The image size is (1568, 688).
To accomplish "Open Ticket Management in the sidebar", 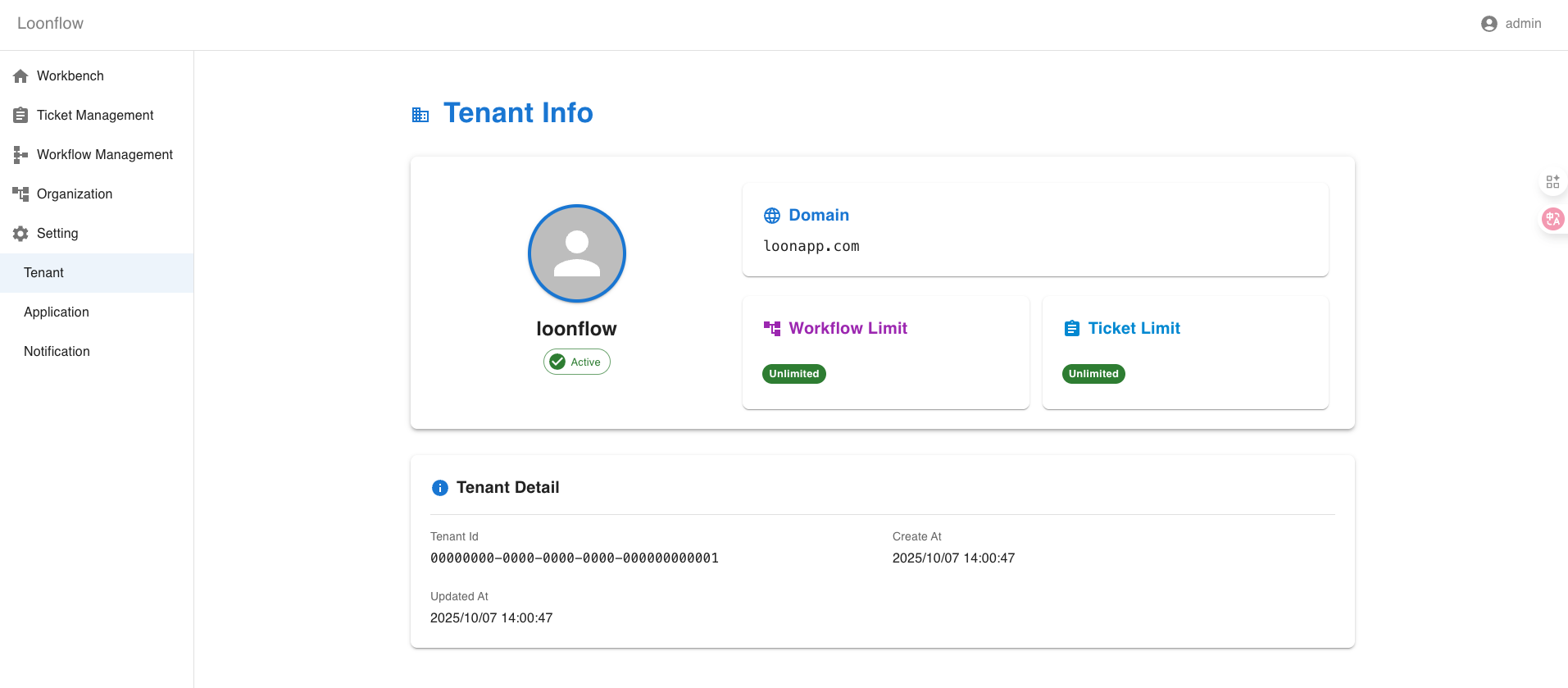I will click(x=97, y=116).
